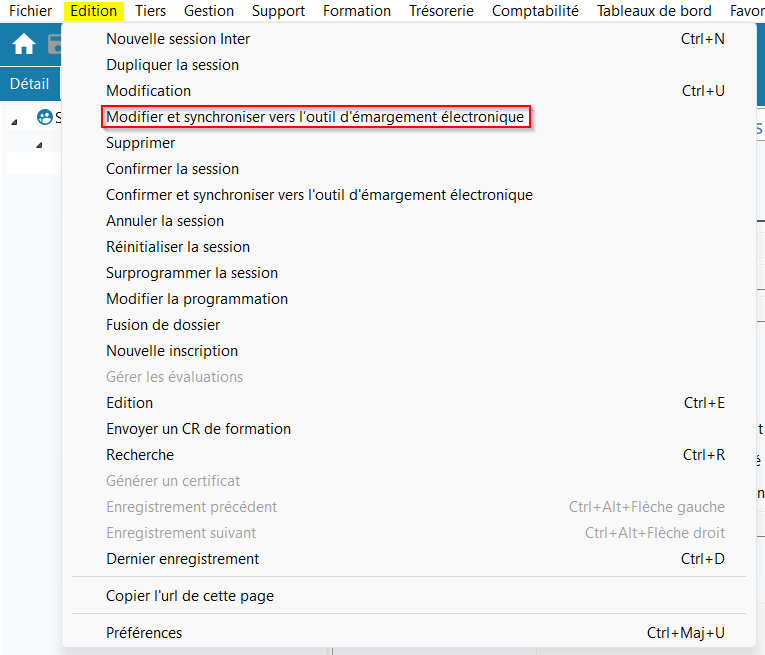
Task: Open Préférences from the Edition menu
Action: pyautogui.click(x=144, y=633)
